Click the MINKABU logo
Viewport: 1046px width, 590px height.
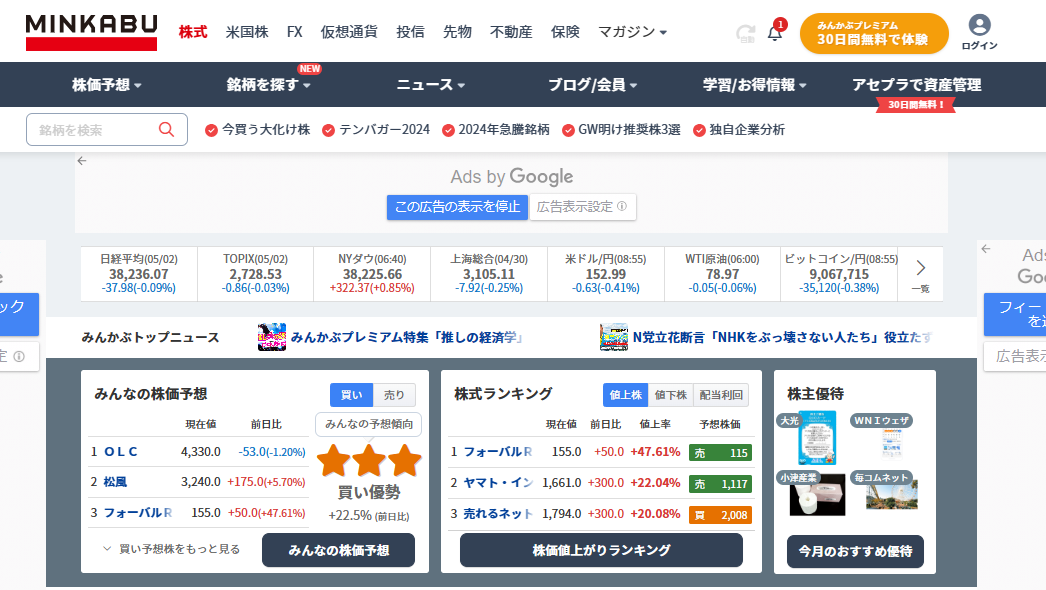pos(91,32)
